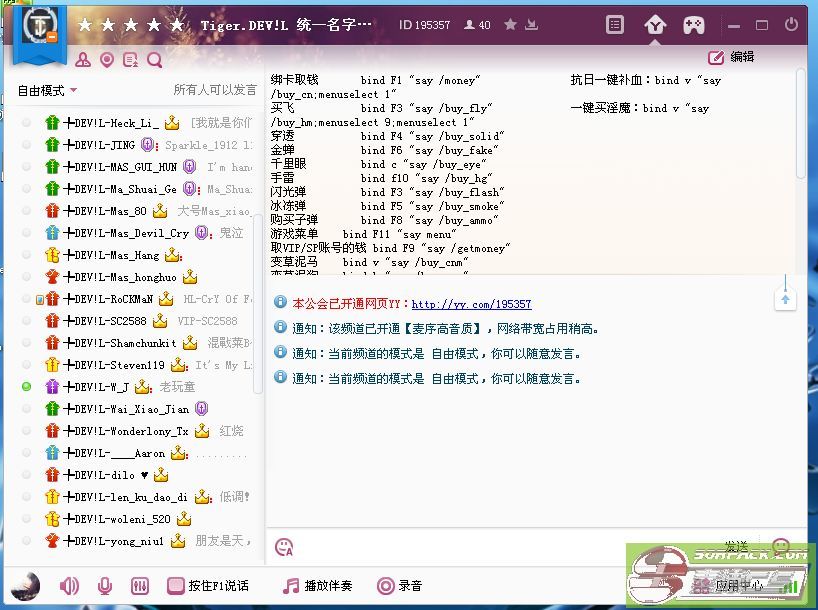This screenshot has height=610, width=818.
Task: Click the location pin icon
Action: [x=107, y=60]
